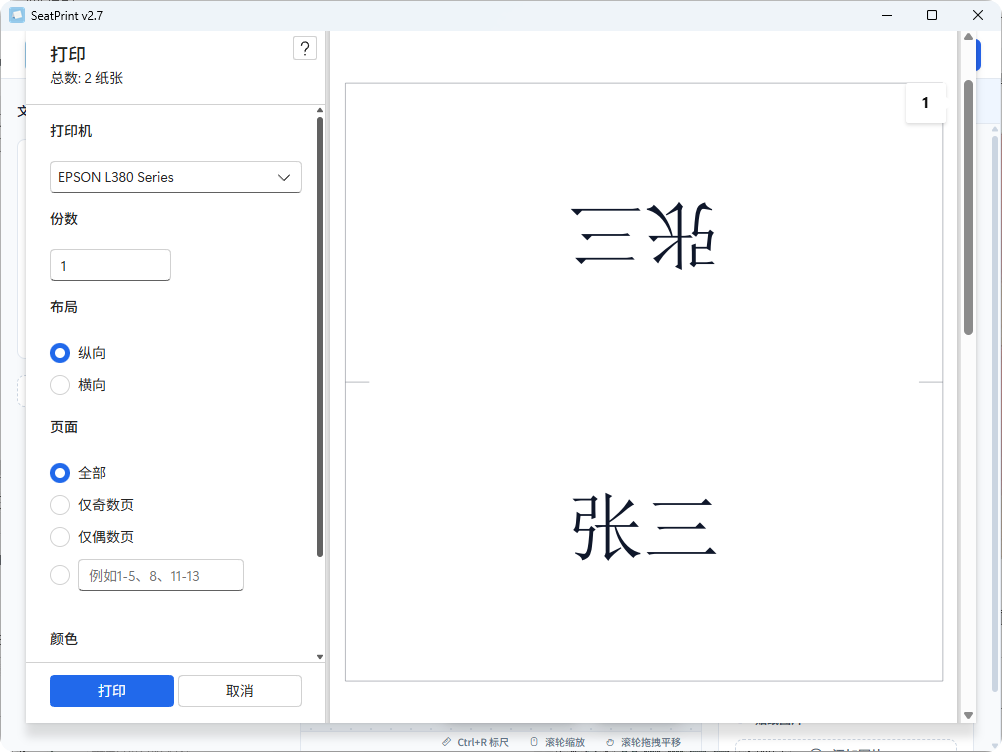Viewport: 1002px width, 752px height.
Task: Click the settings panel scroll down arrow
Action: 320,657
